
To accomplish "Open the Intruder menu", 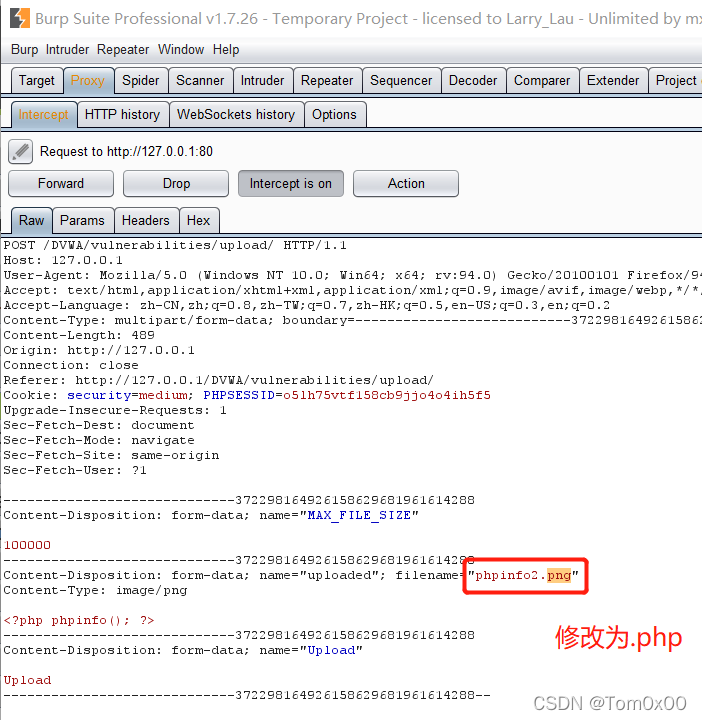I will click(x=67, y=50).
